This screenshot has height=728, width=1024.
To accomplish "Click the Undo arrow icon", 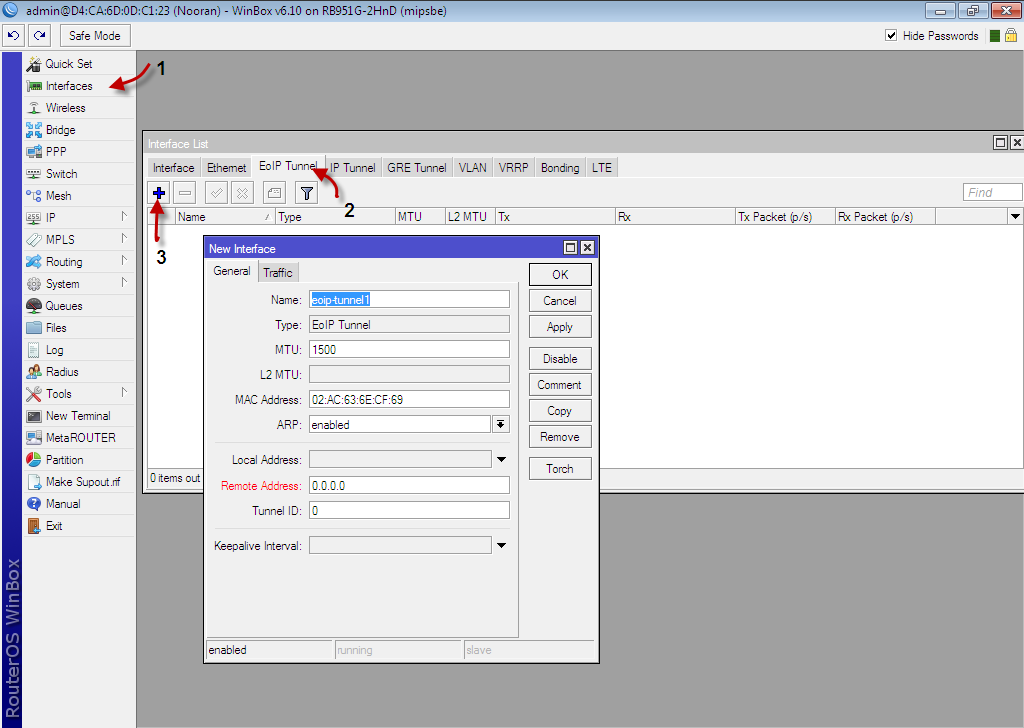I will 14,36.
